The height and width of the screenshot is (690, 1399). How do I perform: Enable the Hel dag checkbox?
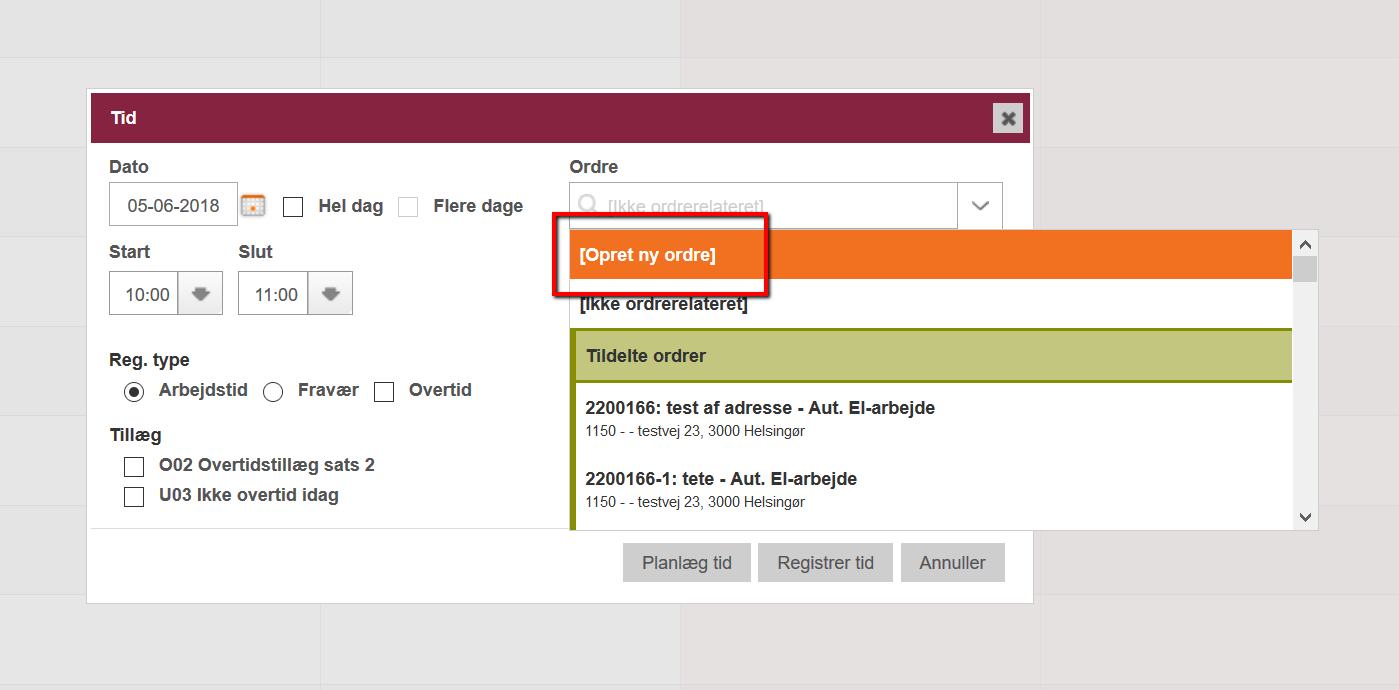coord(293,207)
